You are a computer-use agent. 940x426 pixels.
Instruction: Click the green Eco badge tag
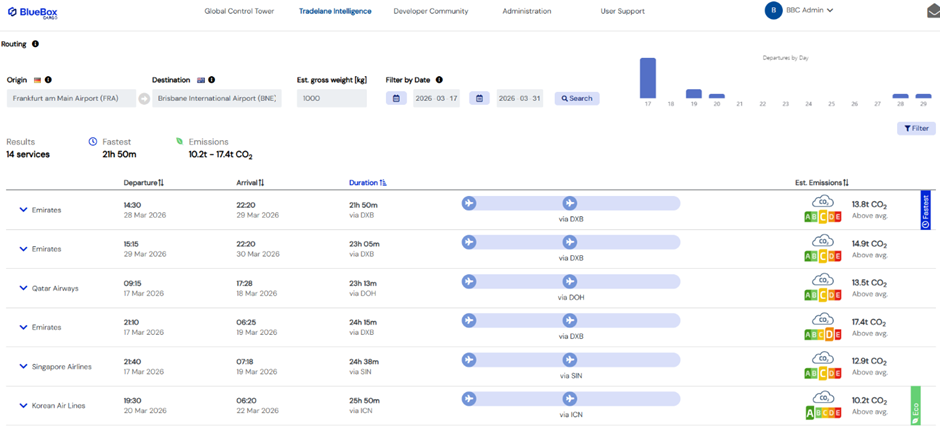click(915, 406)
